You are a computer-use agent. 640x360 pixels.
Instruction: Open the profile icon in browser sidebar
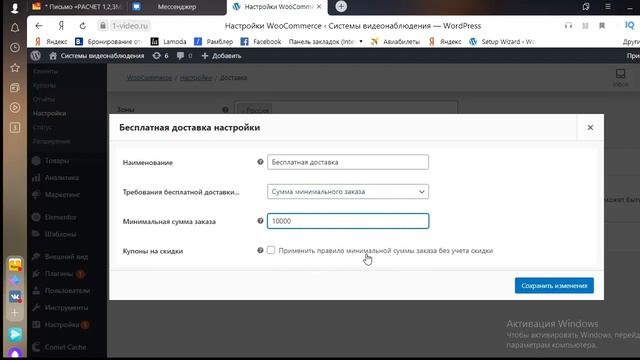tap(15, 8)
